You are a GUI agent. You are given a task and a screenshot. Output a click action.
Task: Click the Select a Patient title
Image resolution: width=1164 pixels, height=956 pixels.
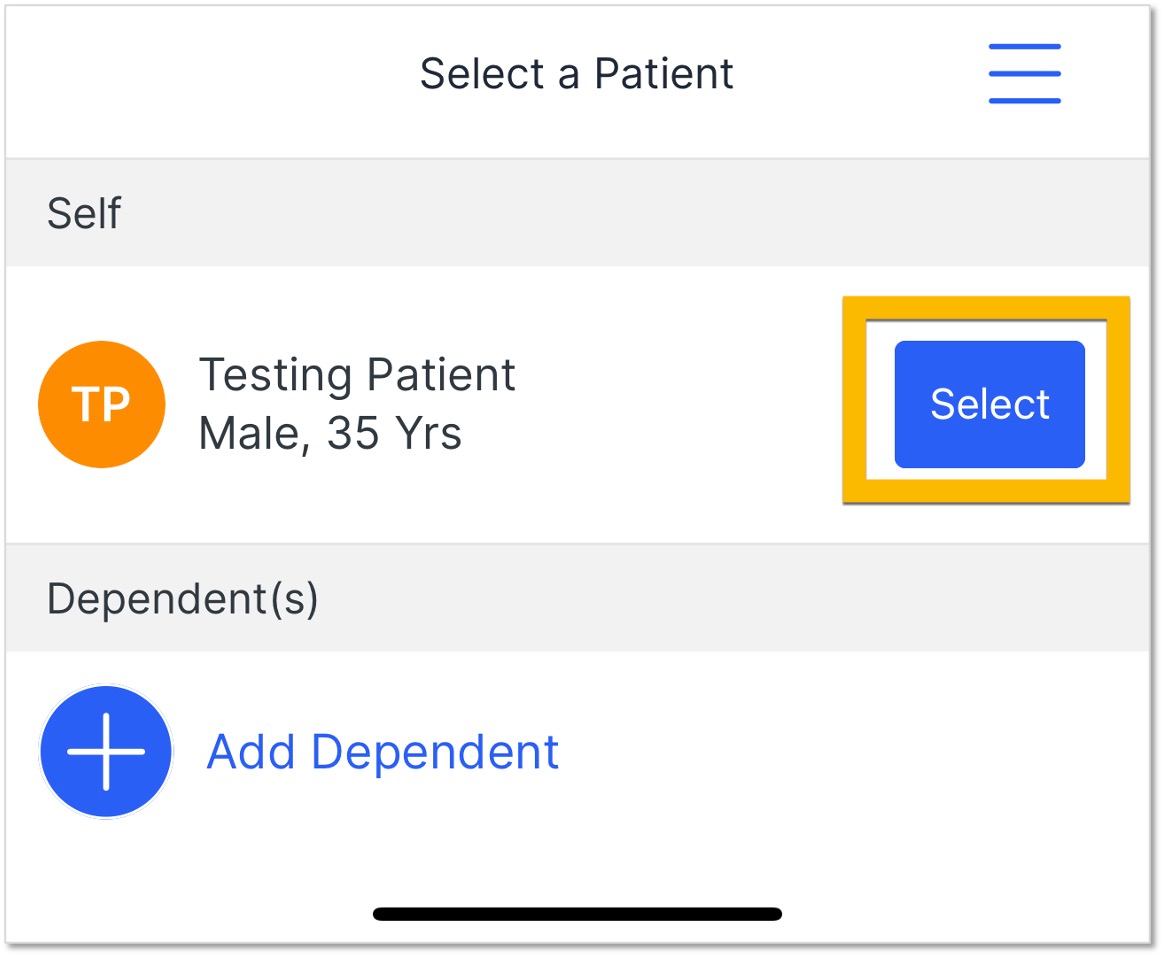[578, 72]
